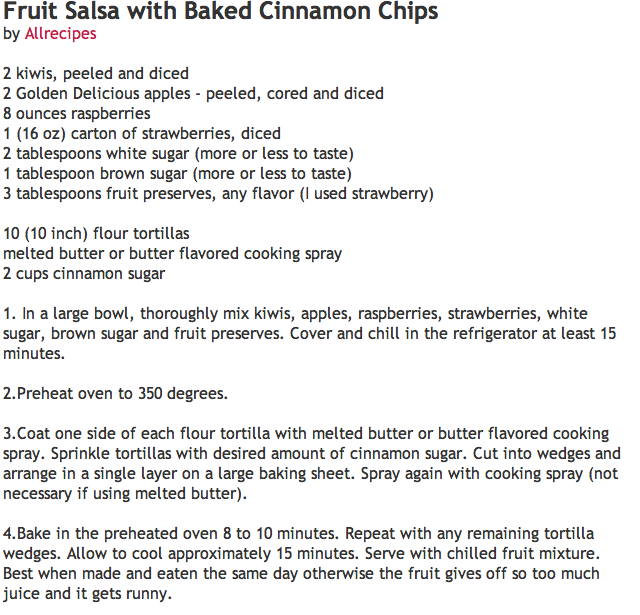Select the "2 kiwis, peeled and diced" line

point(96,73)
